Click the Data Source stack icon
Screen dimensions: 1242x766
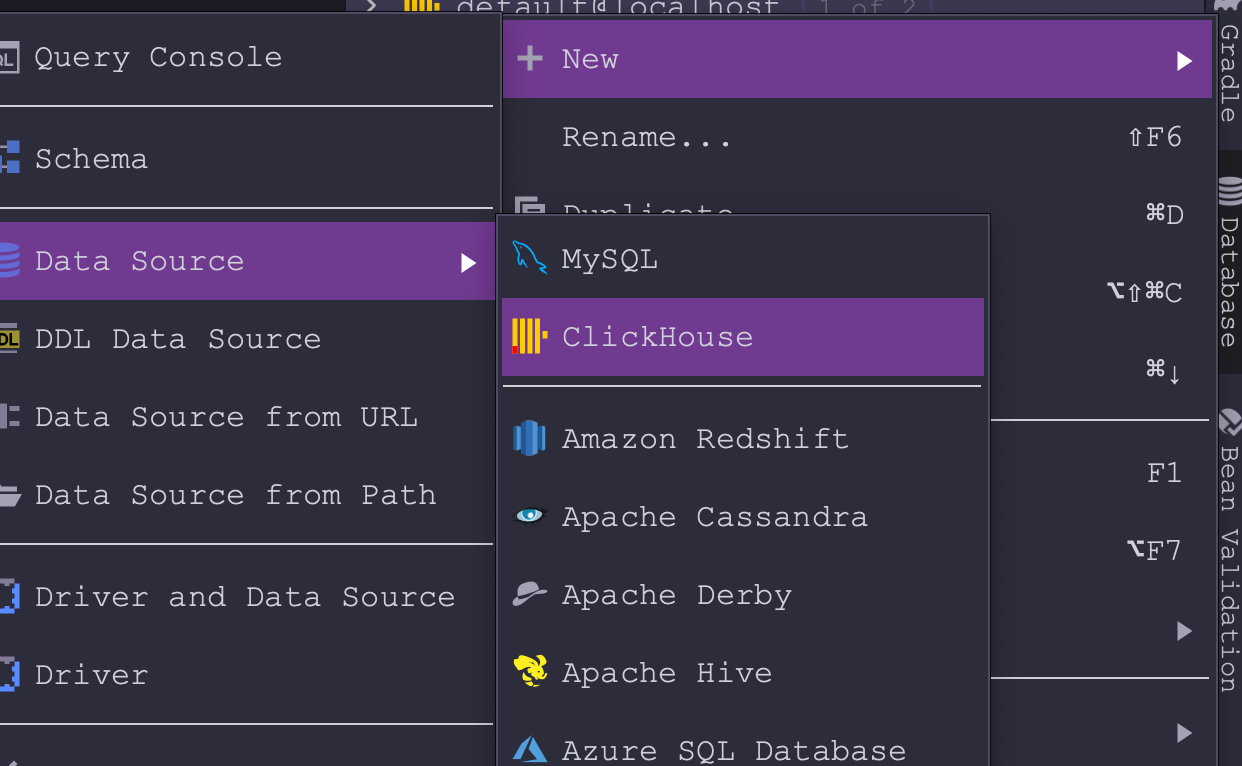8,261
